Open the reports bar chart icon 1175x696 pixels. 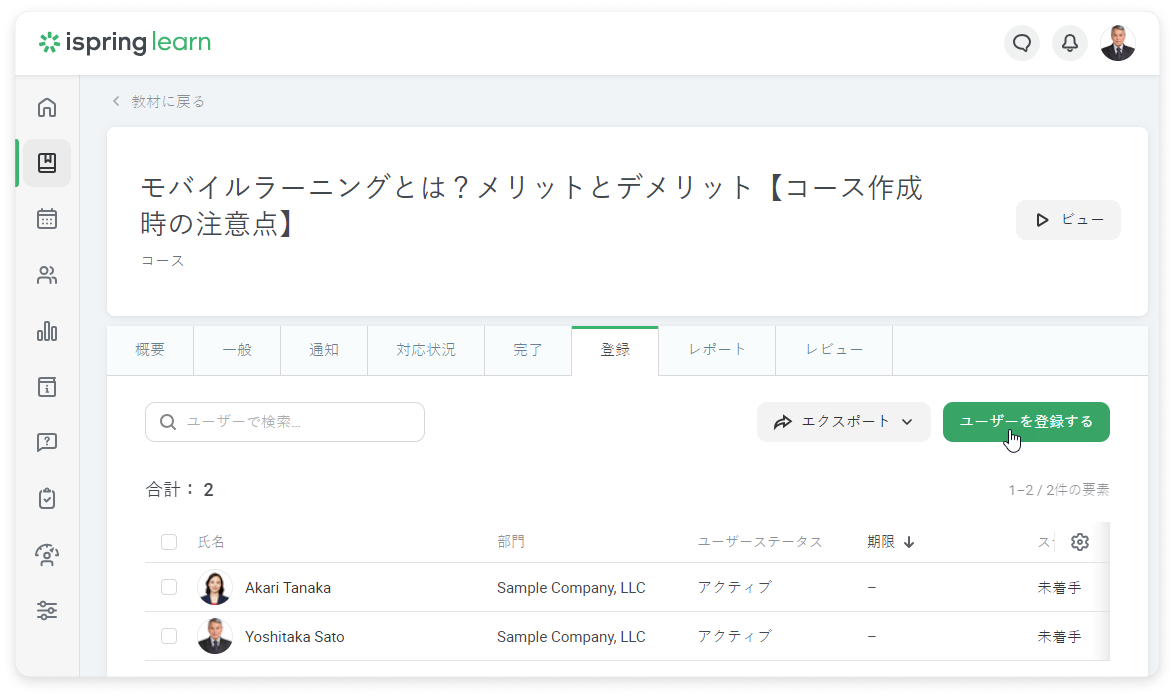[x=47, y=332]
